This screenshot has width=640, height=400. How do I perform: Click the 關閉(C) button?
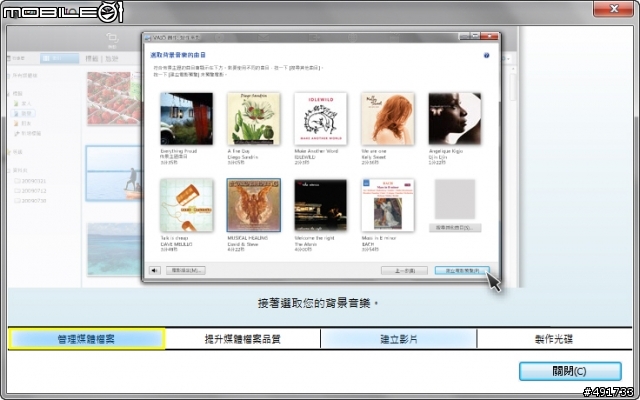[x=570, y=371]
